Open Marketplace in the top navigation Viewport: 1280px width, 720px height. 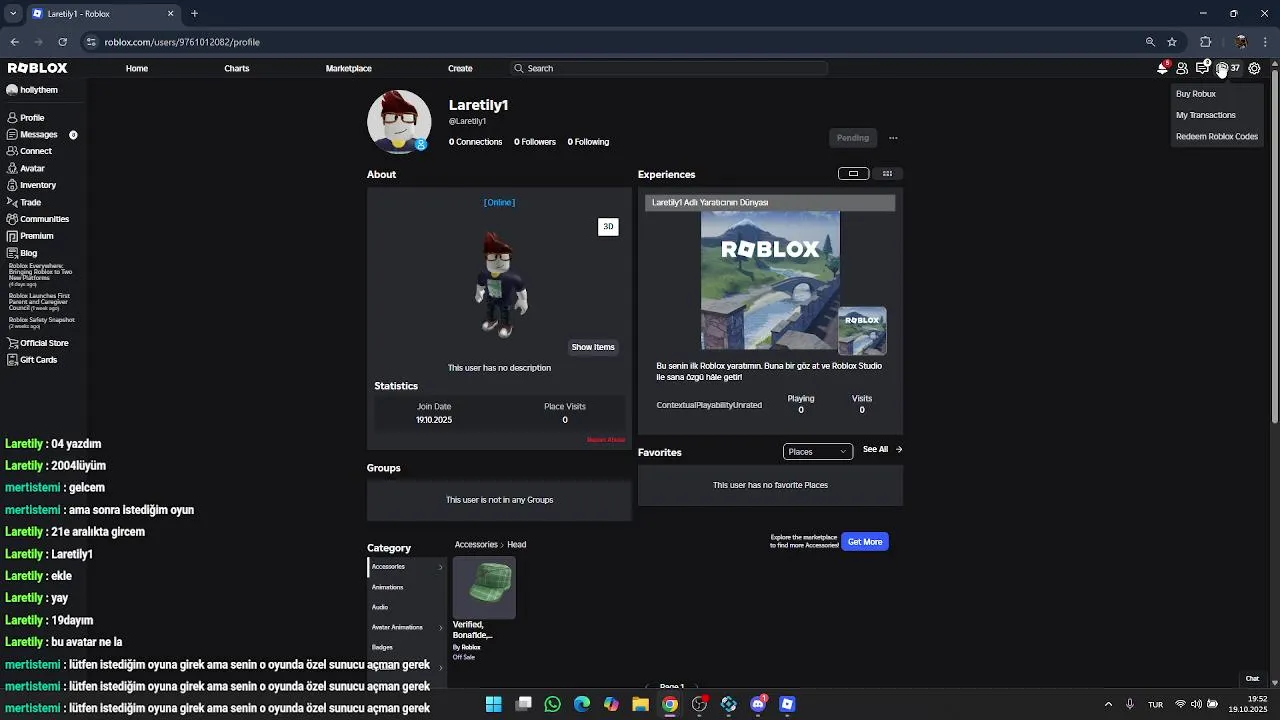[349, 68]
